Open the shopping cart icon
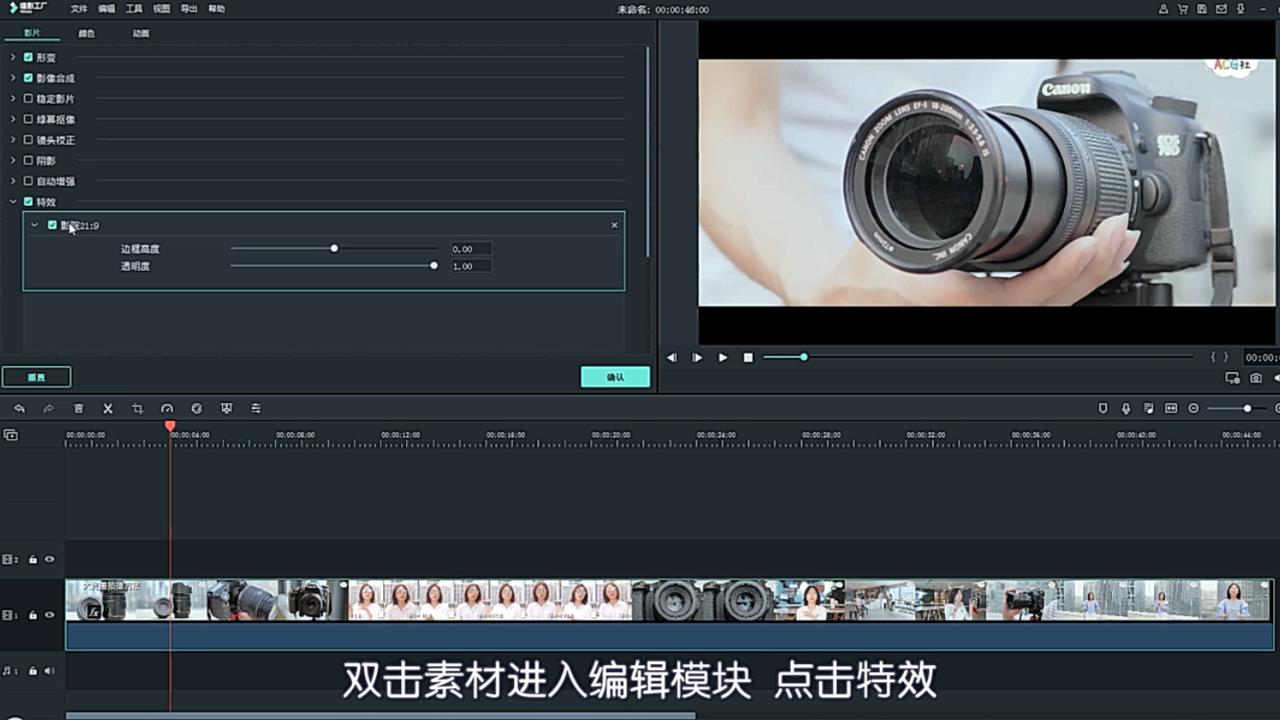This screenshot has height=720, width=1280. coord(1183,9)
